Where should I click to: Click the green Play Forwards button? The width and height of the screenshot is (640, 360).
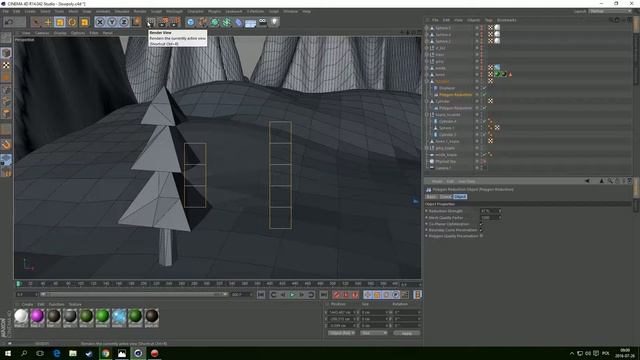point(292,295)
